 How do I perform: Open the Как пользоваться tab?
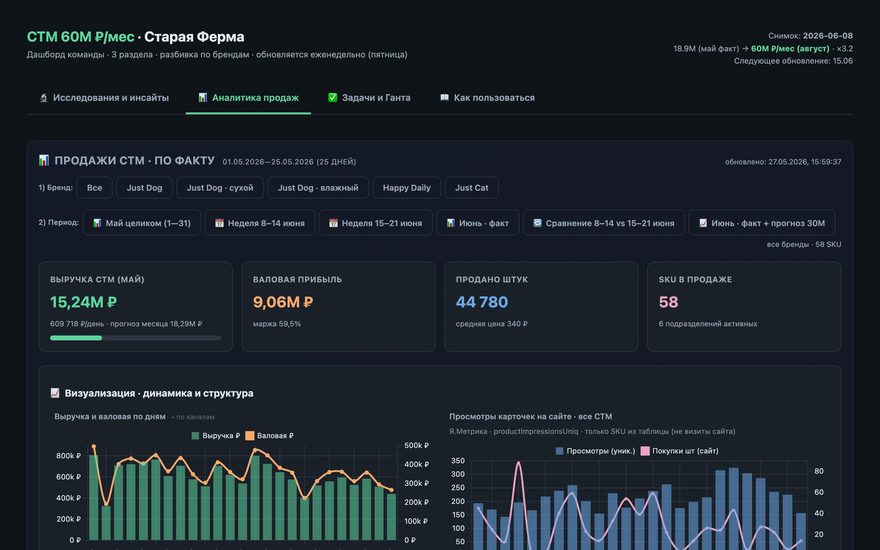pyautogui.click(x=487, y=98)
